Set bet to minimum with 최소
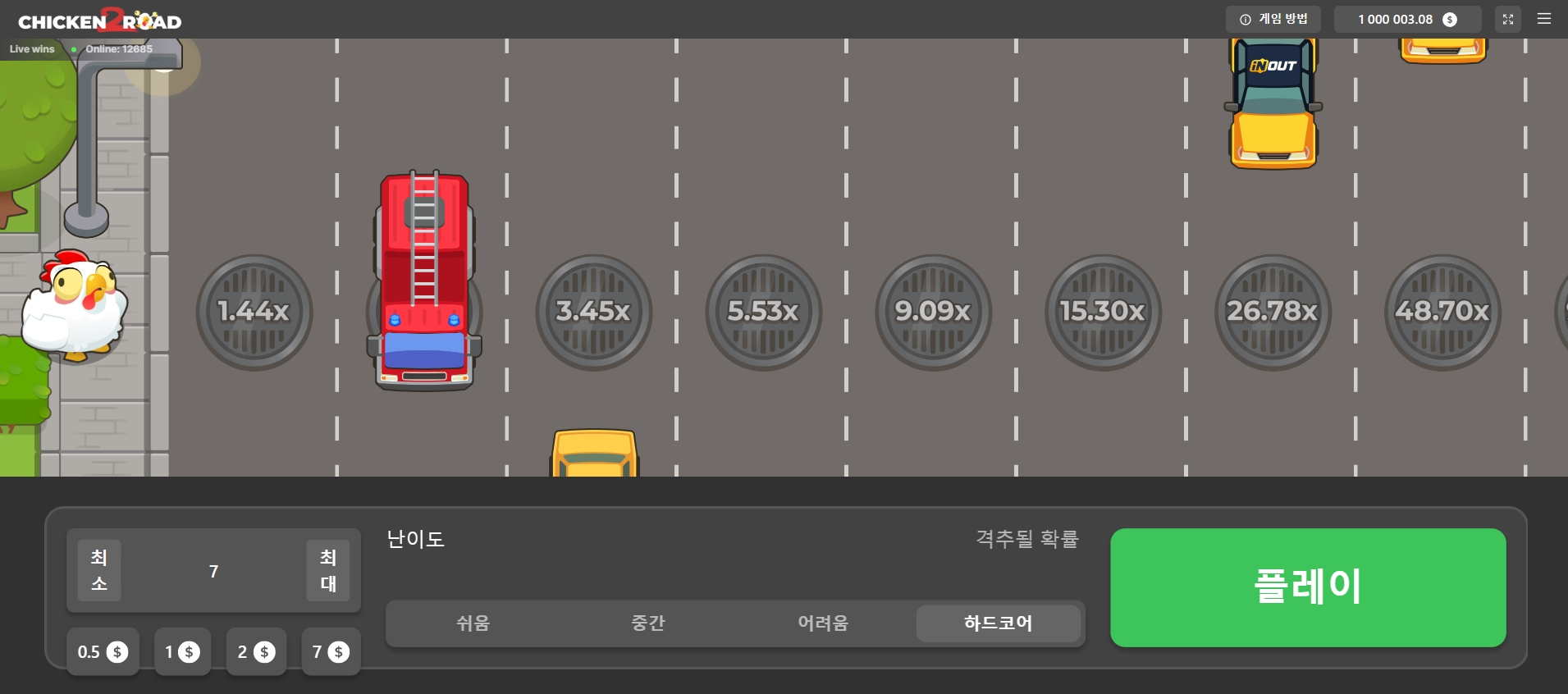The width and height of the screenshot is (1568, 694). [x=99, y=571]
